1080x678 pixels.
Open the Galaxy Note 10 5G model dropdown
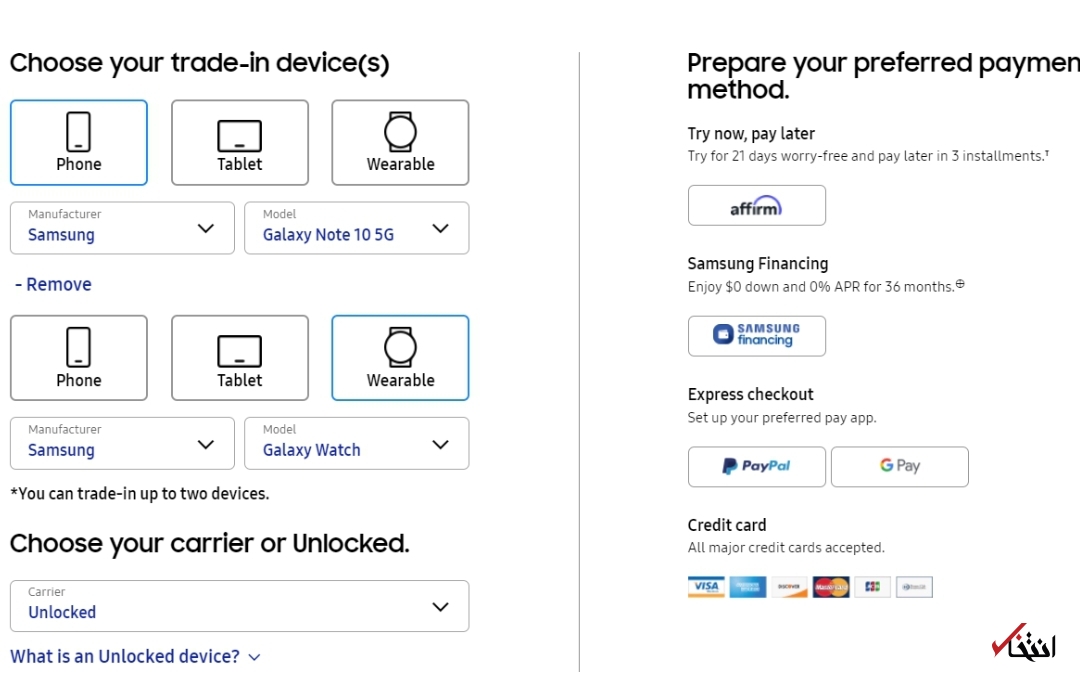click(x=356, y=228)
